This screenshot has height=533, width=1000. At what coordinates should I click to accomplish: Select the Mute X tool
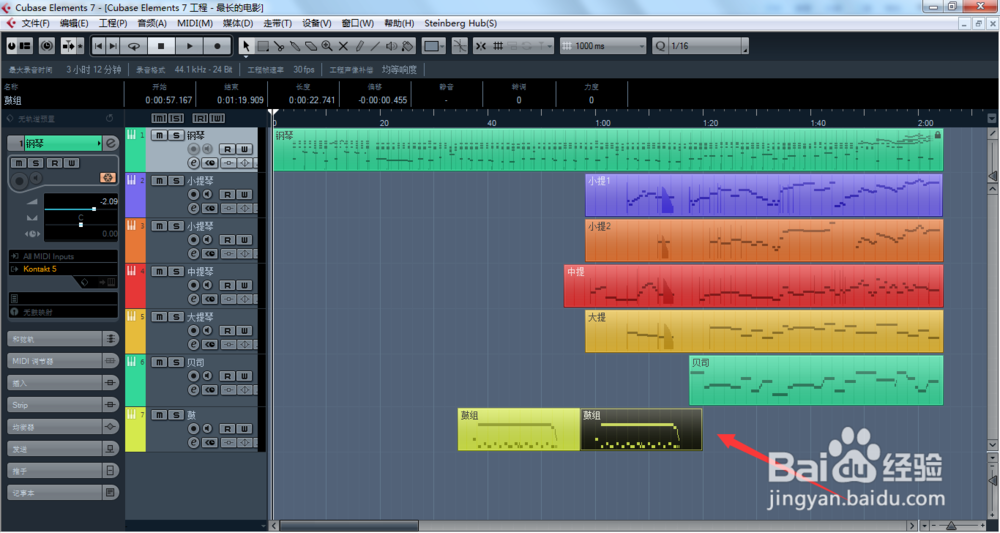(x=343, y=46)
